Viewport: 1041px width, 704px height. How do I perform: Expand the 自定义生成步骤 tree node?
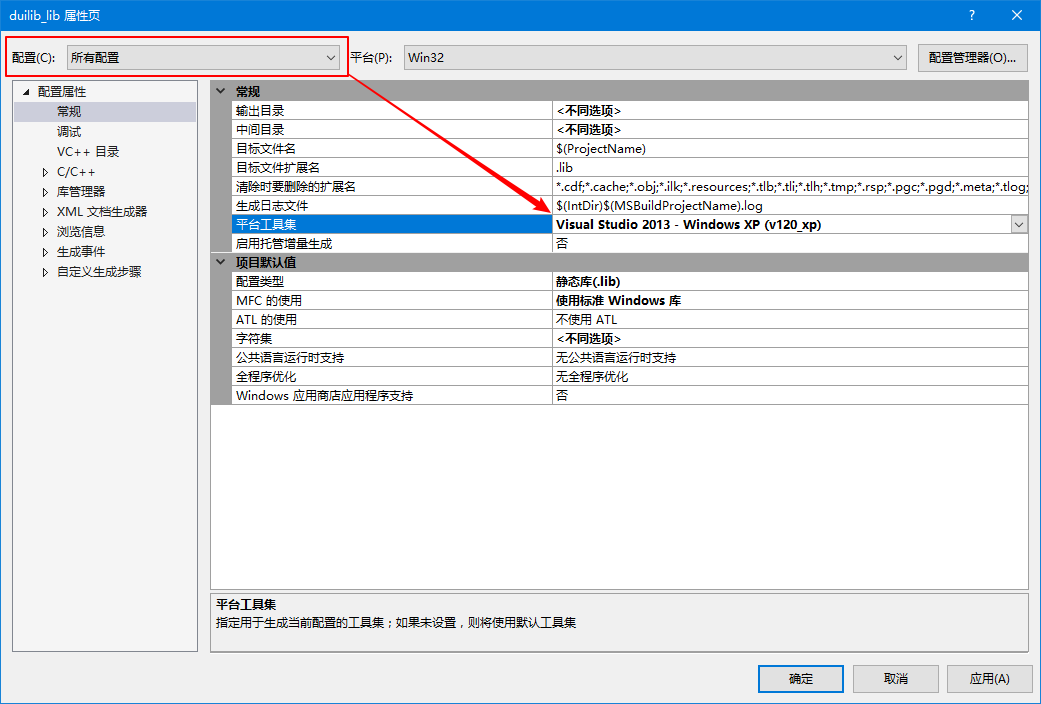tap(45, 272)
